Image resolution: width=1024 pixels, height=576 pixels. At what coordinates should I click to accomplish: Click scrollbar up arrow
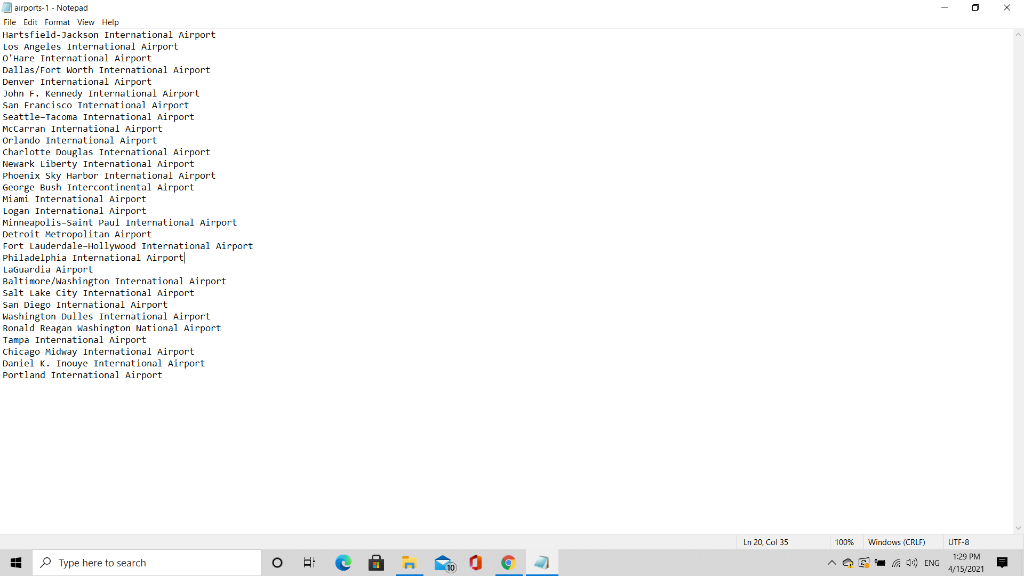pyautogui.click(x=1018, y=35)
